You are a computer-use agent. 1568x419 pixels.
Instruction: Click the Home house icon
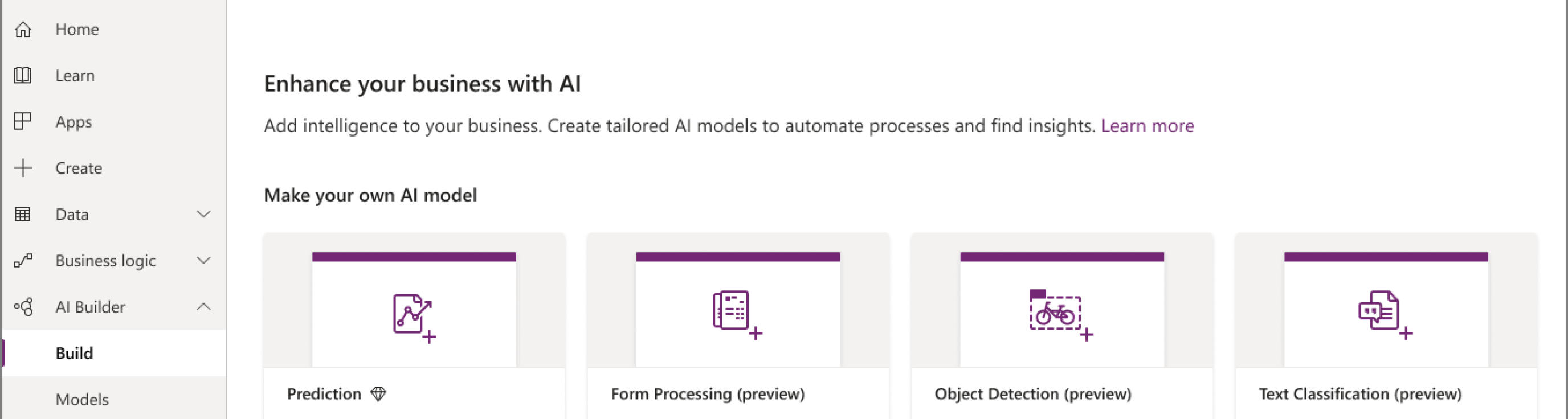pos(23,29)
